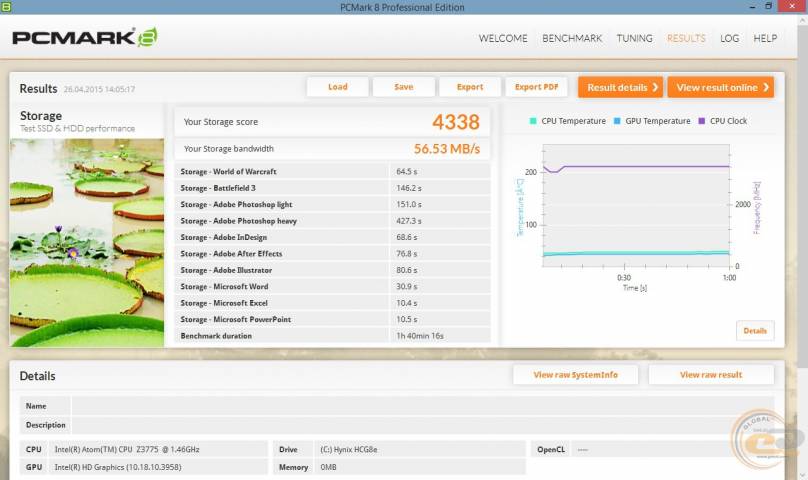Viewport: 808px width, 480px height.
Task: Click View result online button
Action: click(x=720, y=87)
